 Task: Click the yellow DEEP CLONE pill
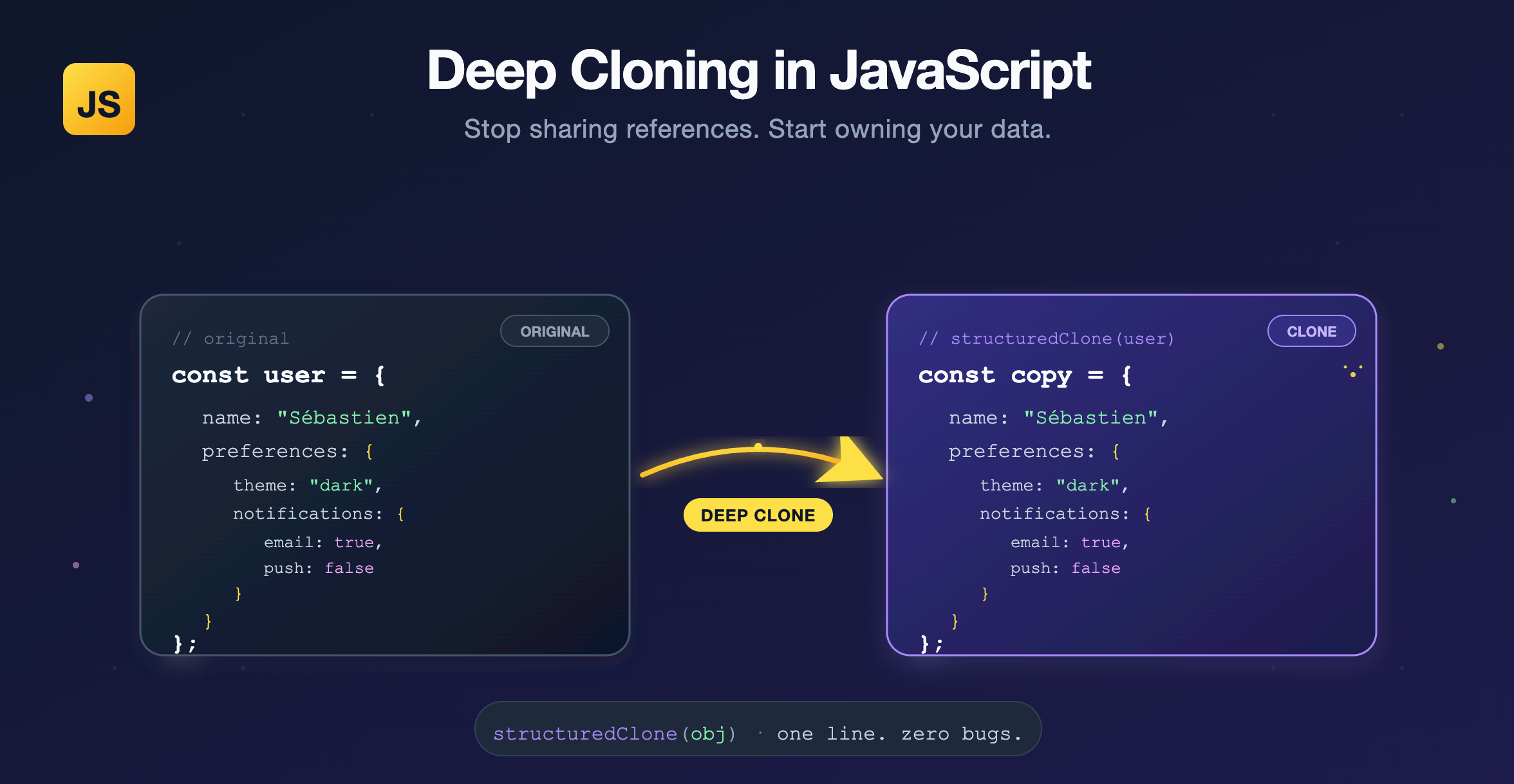click(758, 515)
